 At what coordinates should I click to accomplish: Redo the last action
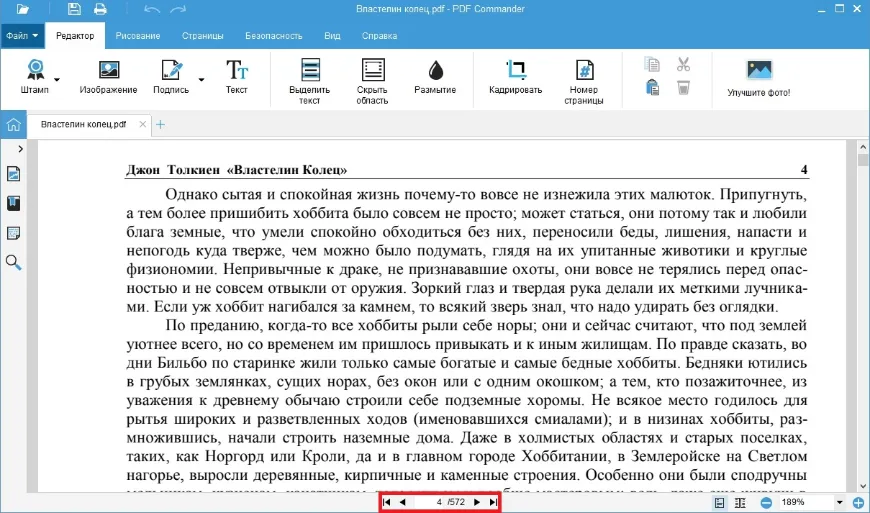[x=178, y=9]
